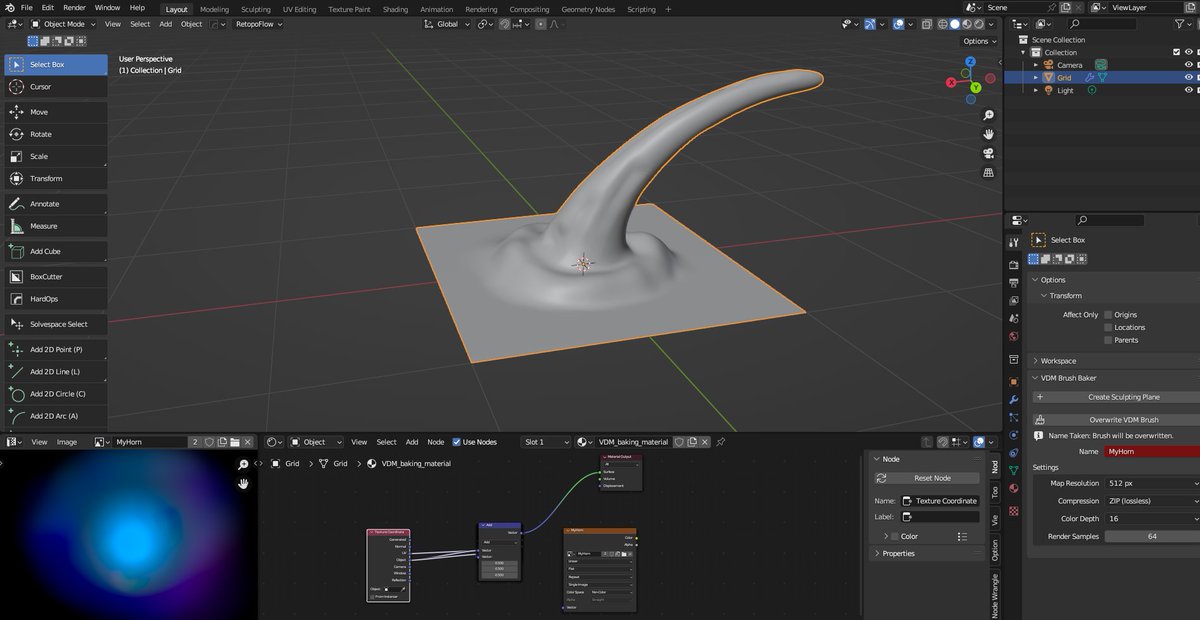Viewport: 1200px width, 620px height.
Task: Open the Modifier properties wrench tab
Action: coord(1013,399)
